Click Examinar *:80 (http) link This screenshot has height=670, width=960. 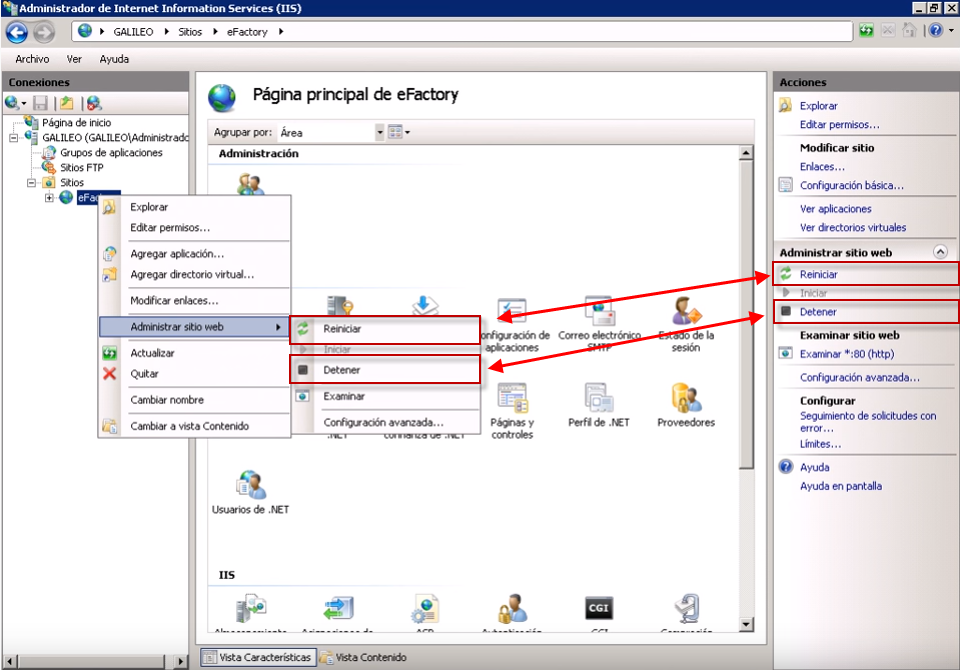click(x=847, y=354)
